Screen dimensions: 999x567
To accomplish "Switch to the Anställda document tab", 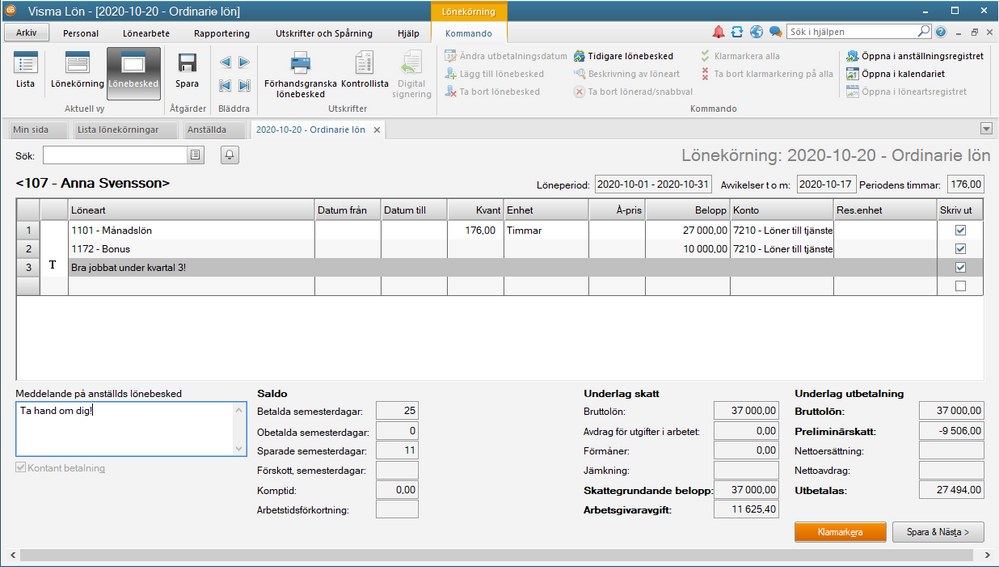I will [209, 129].
